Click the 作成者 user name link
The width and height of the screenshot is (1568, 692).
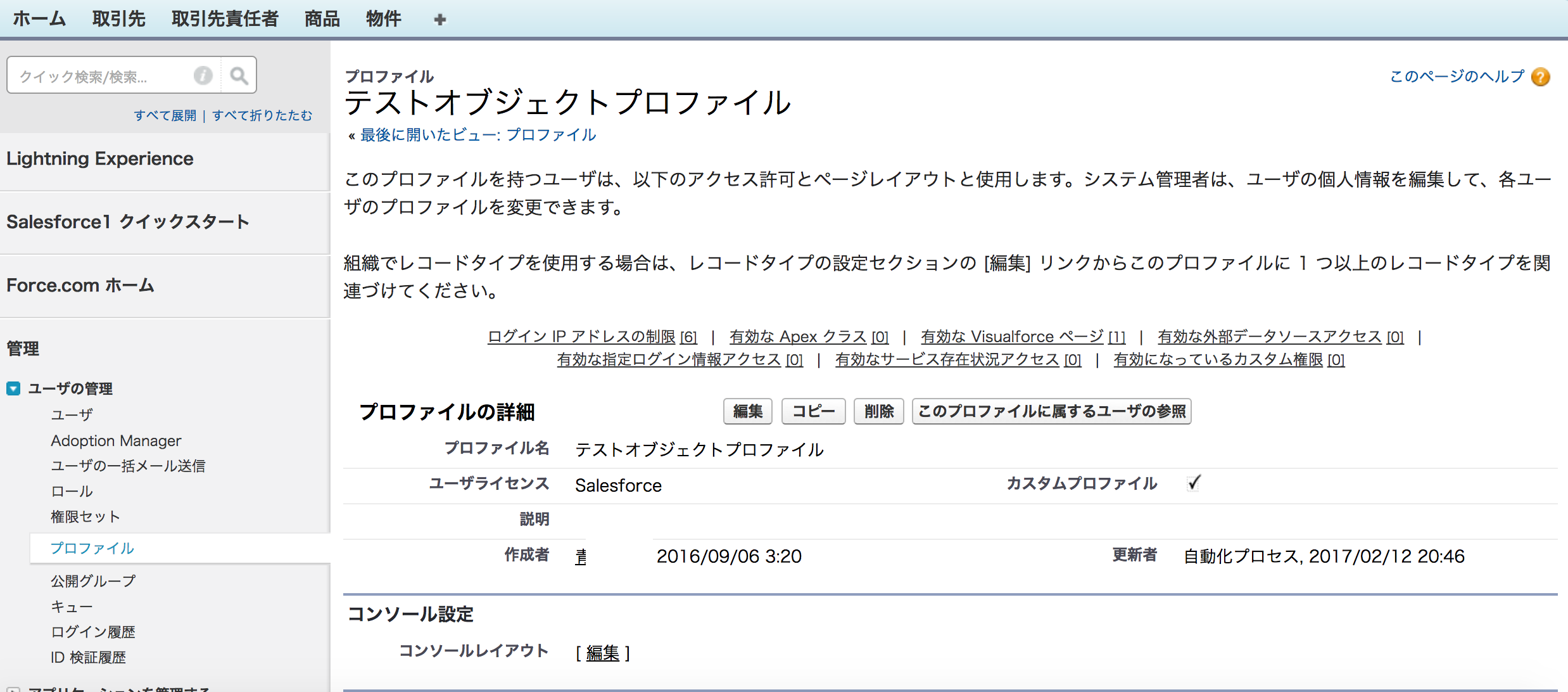pyautogui.click(x=581, y=556)
